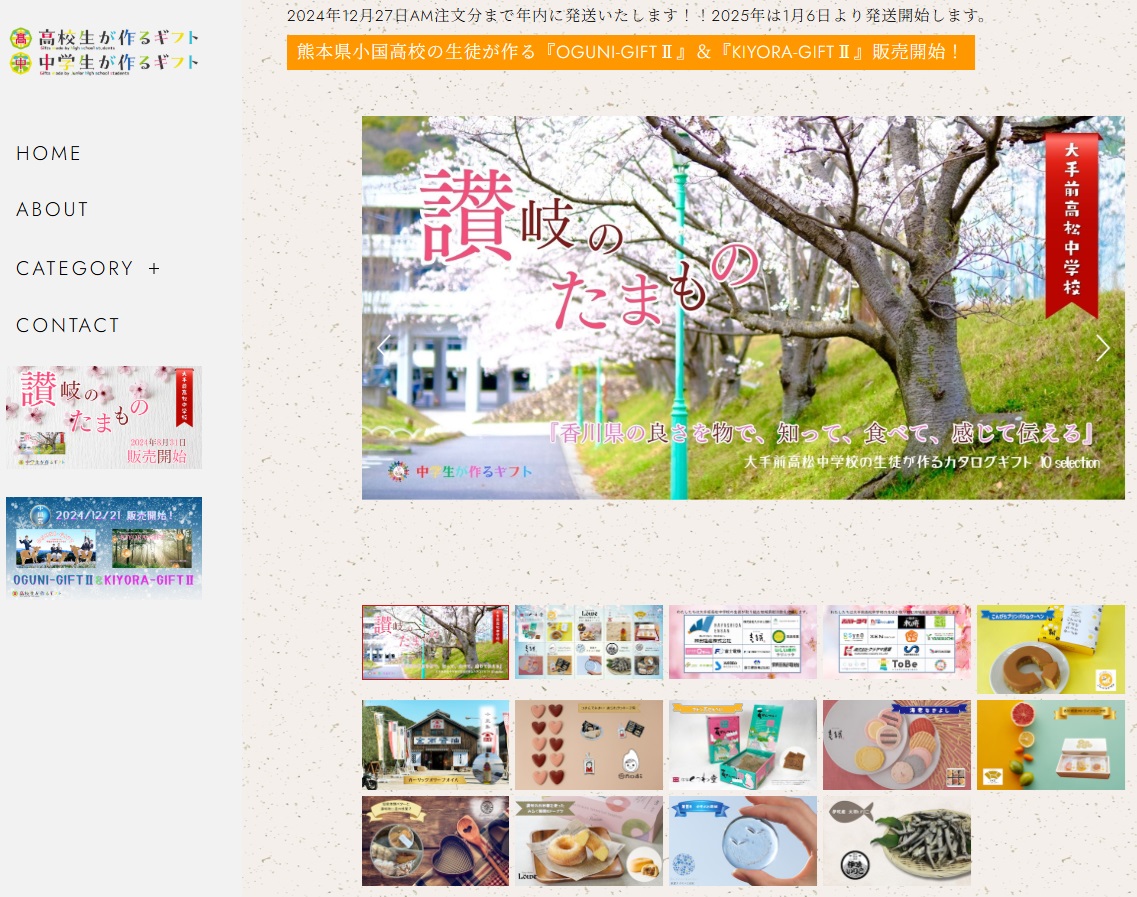Click the 讃岐のたまもの sidebar banner

(x=104, y=416)
